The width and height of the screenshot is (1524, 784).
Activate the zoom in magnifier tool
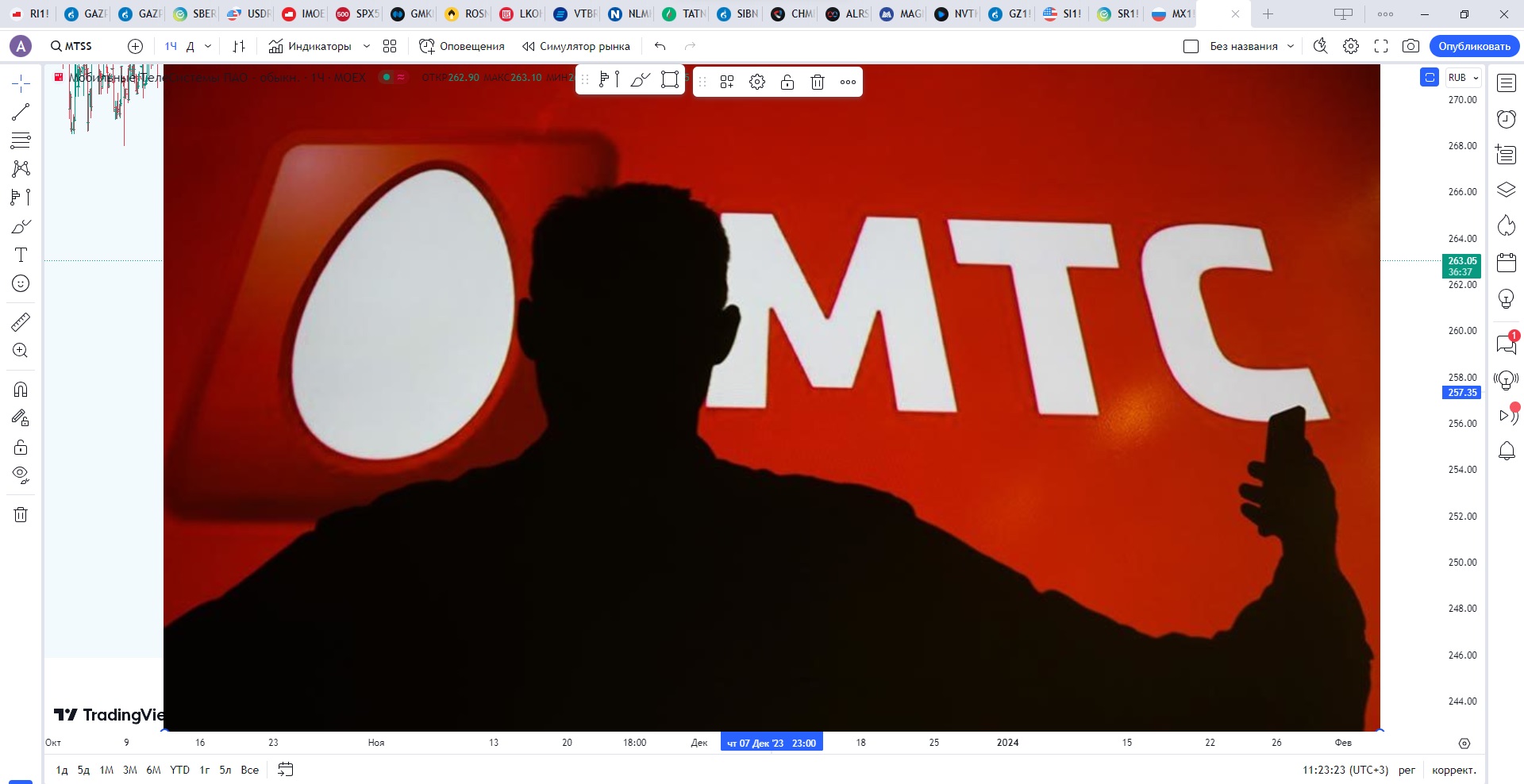21,350
